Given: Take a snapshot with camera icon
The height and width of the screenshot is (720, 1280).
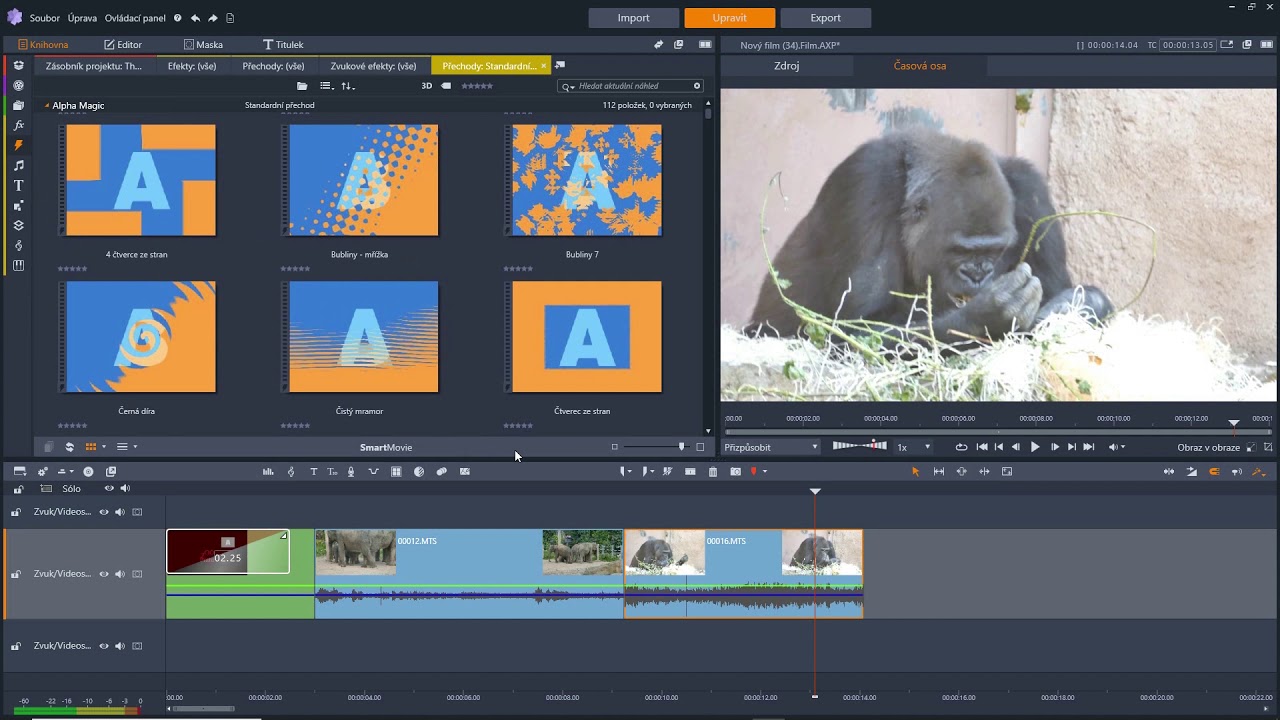Looking at the screenshot, I should (x=735, y=471).
